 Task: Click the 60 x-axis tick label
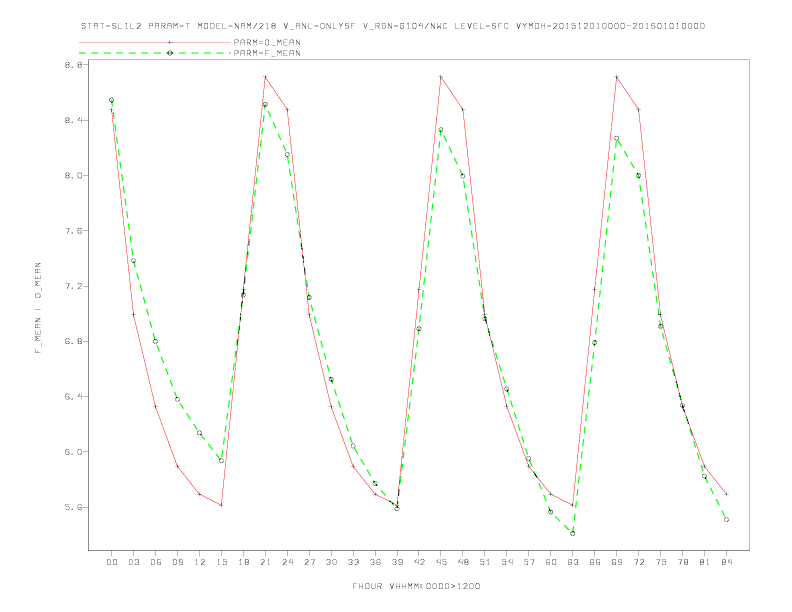tap(551, 562)
